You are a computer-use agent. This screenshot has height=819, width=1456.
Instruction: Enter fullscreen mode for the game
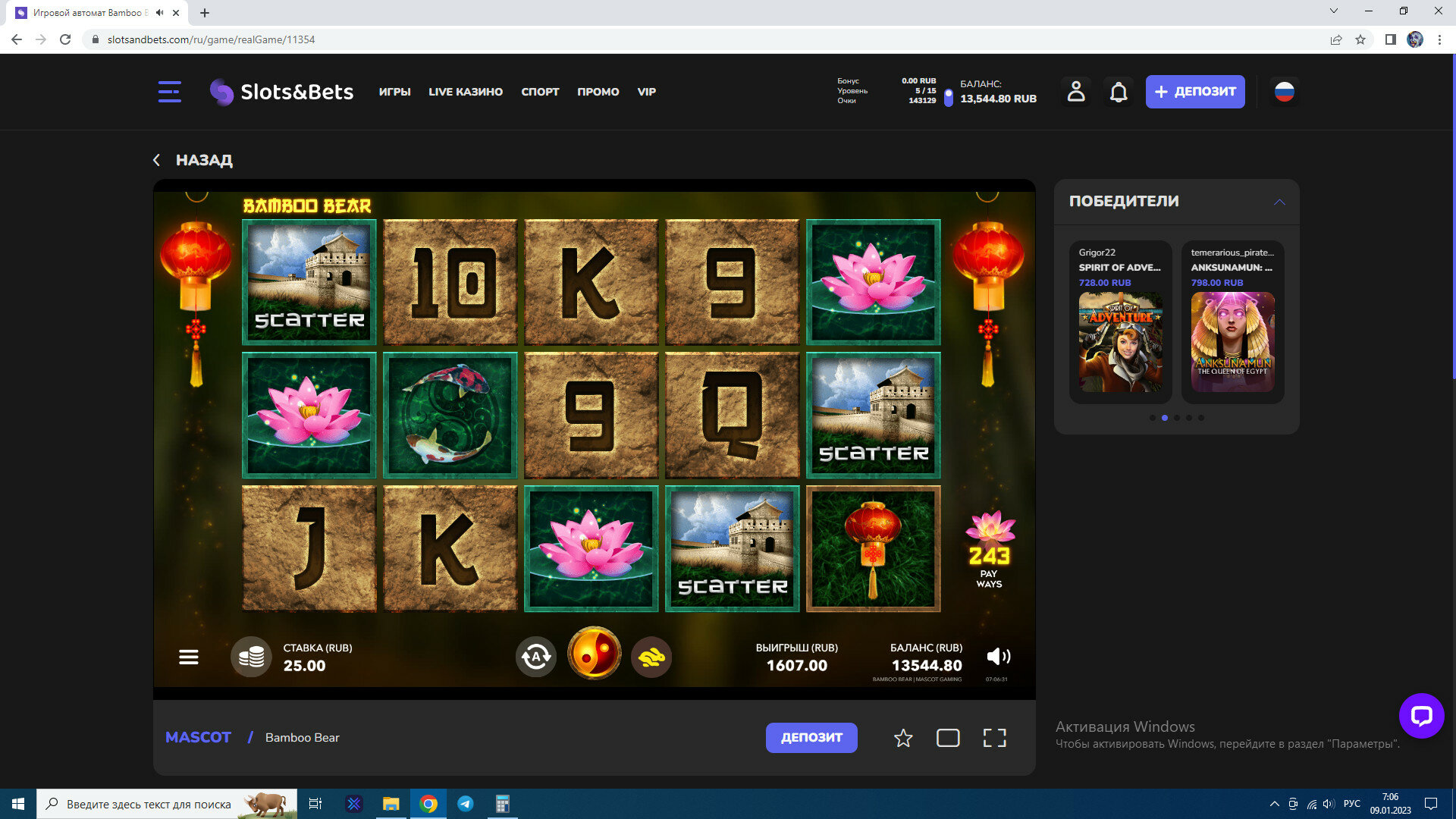pyautogui.click(x=994, y=738)
